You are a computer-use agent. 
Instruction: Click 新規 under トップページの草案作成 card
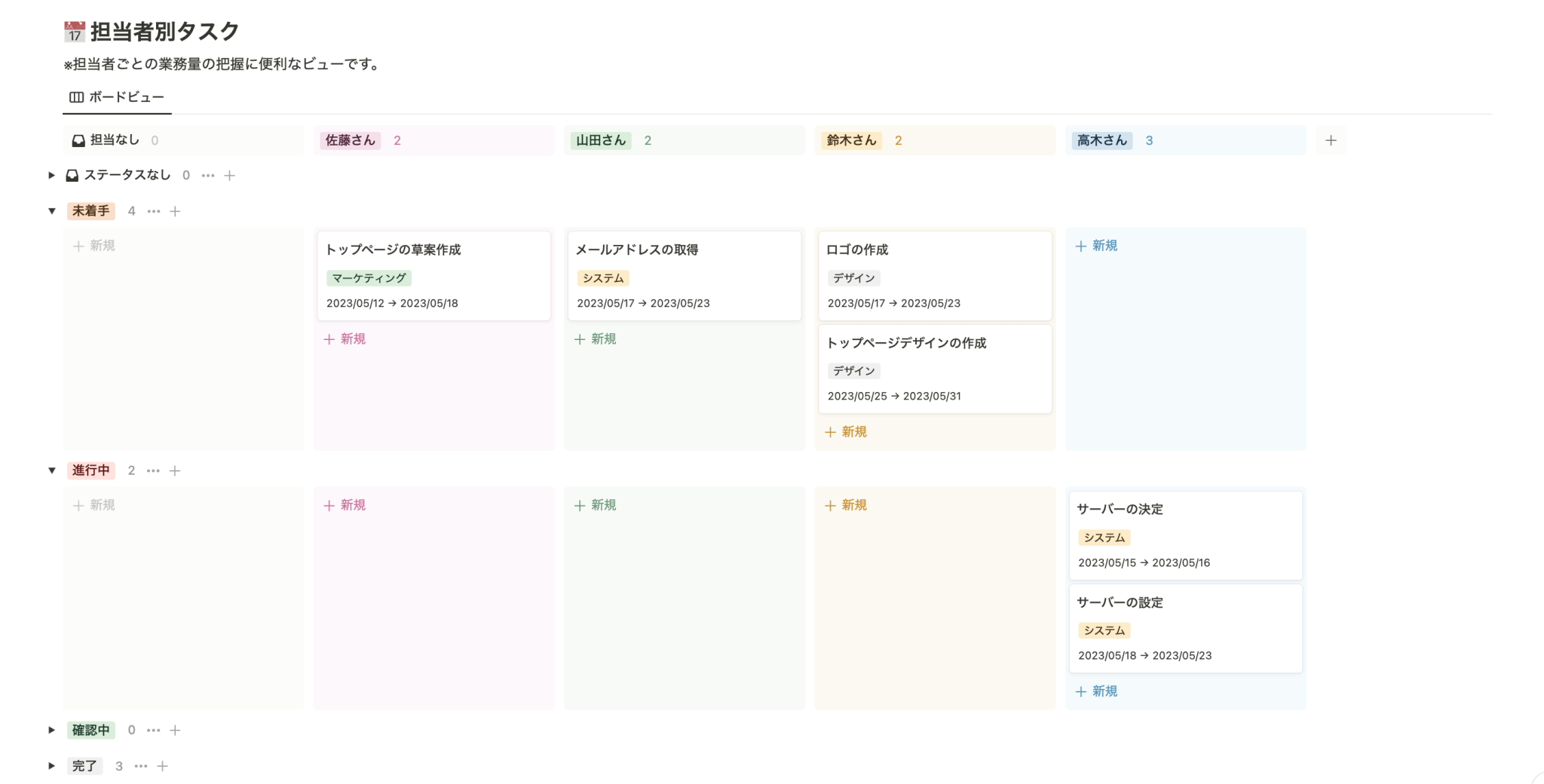tap(345, 339)
